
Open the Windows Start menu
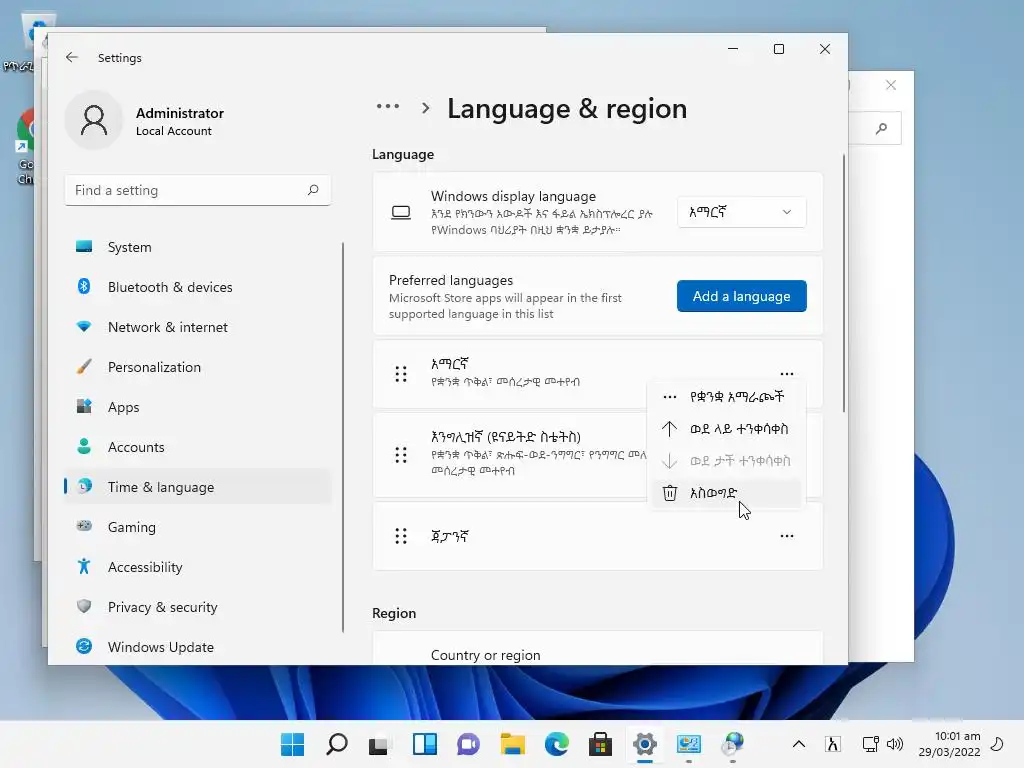coord(293,744)
